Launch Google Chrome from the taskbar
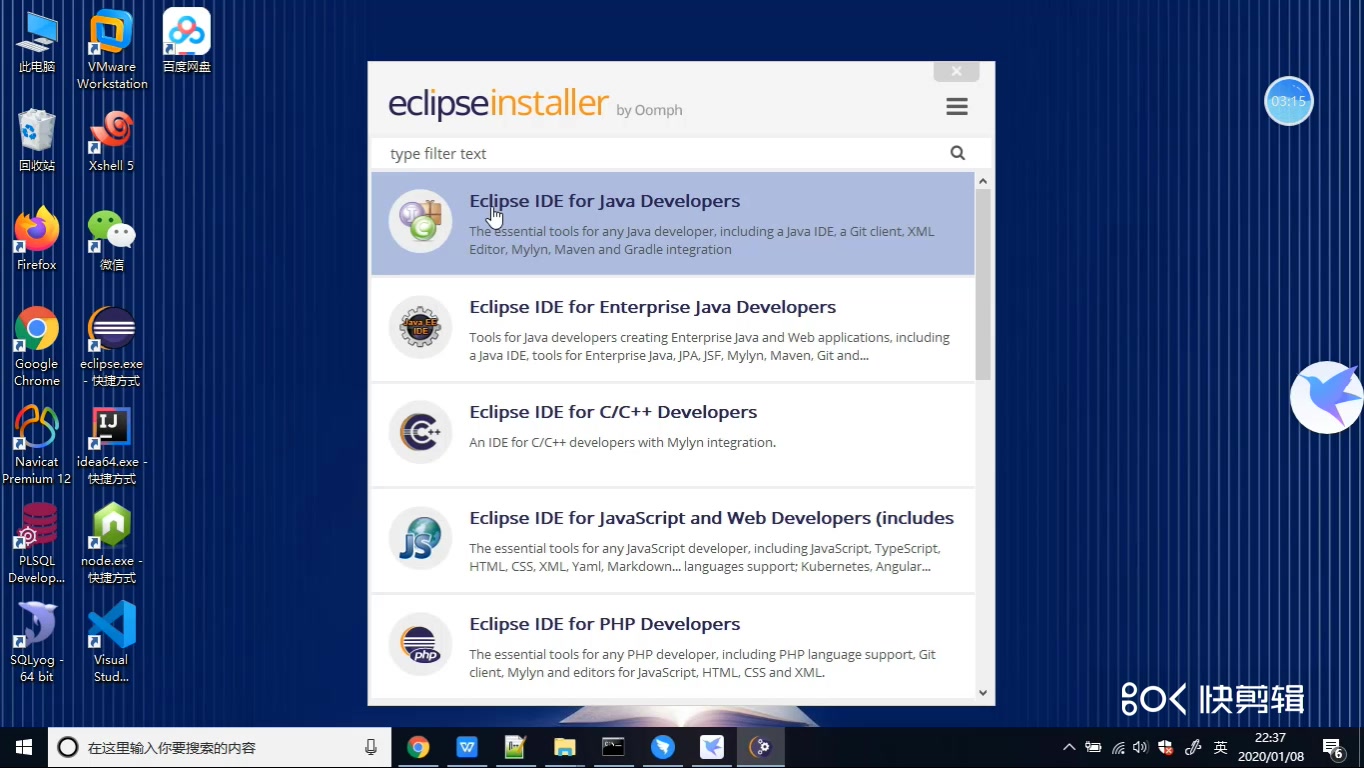Viewport: 1364px width, 768px height. pos(418,747)
